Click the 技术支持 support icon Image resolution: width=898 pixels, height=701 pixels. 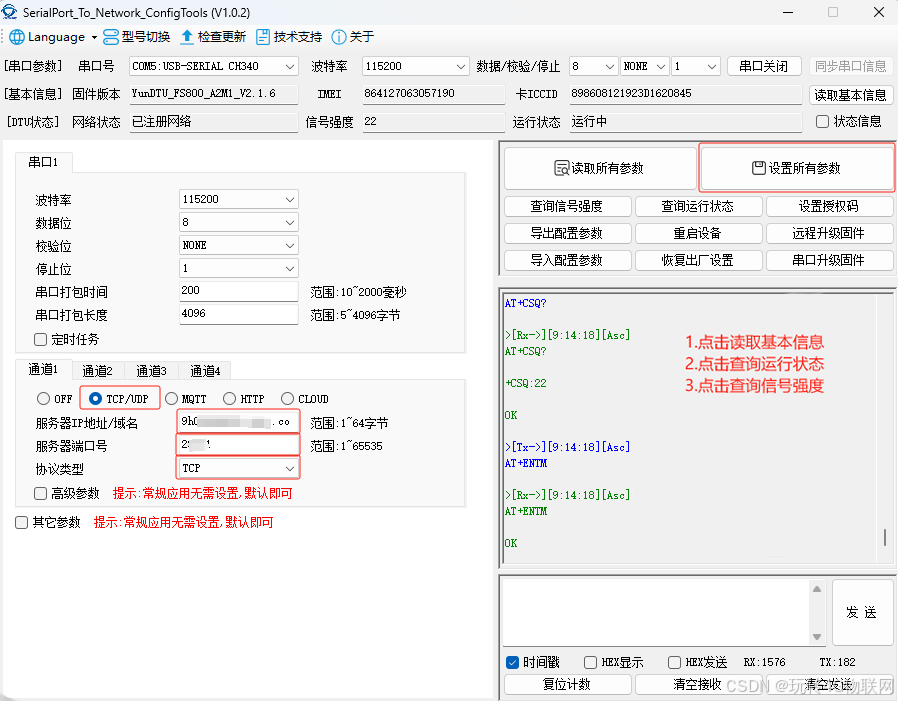coord(263,37)
